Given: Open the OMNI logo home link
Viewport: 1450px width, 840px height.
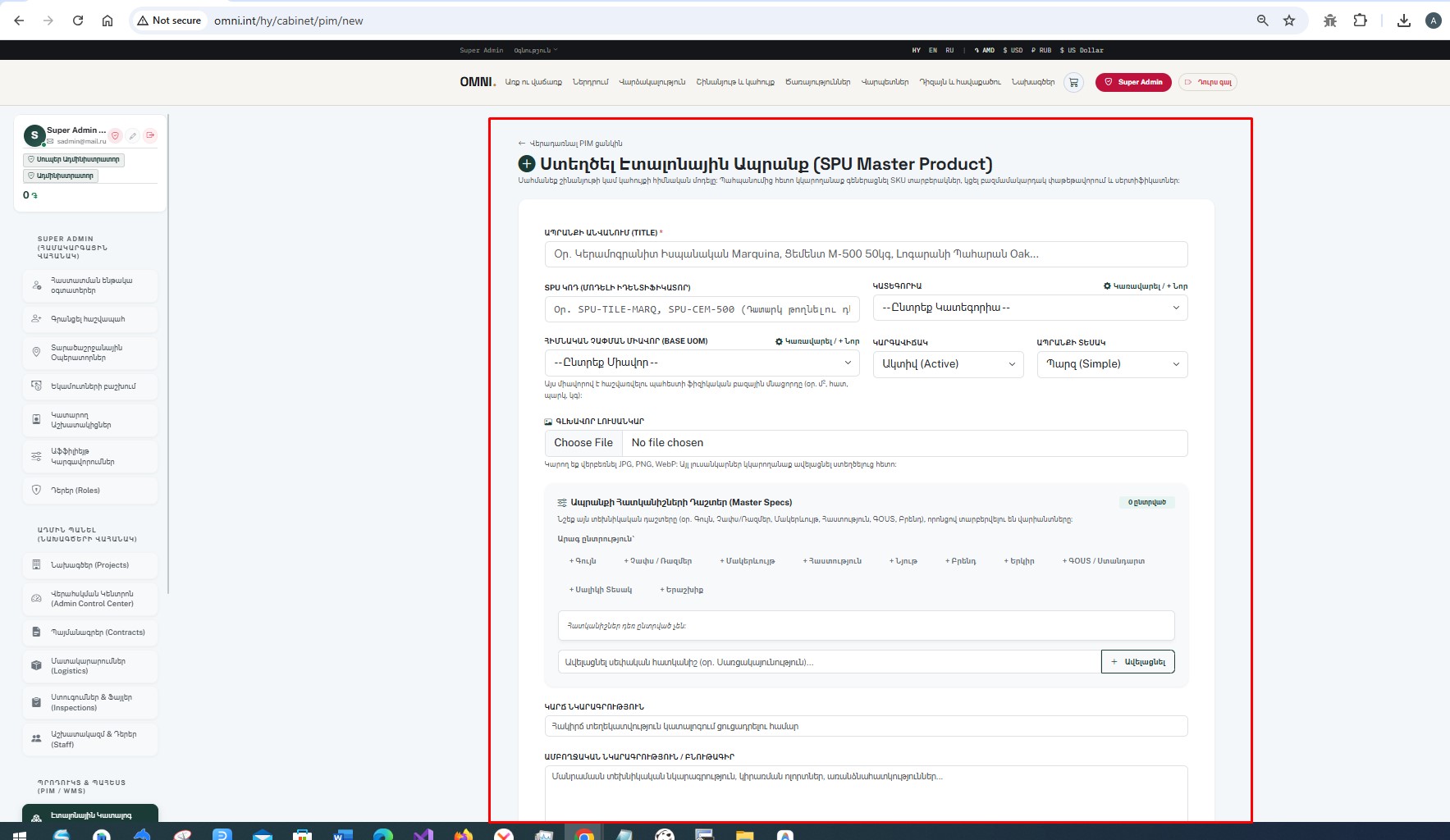Looking at the screenshot, I should pyautogui.click(x=478, y=82).
